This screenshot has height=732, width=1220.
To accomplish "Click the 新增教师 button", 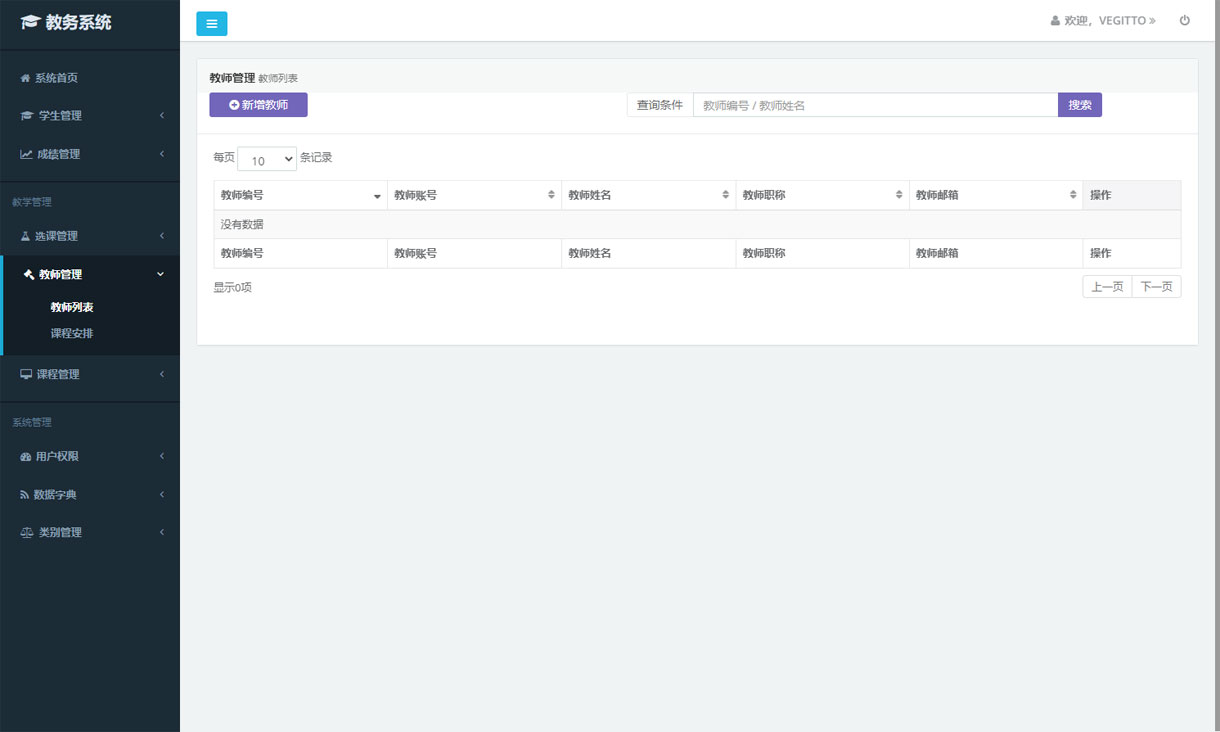I will tap(258, 105).
